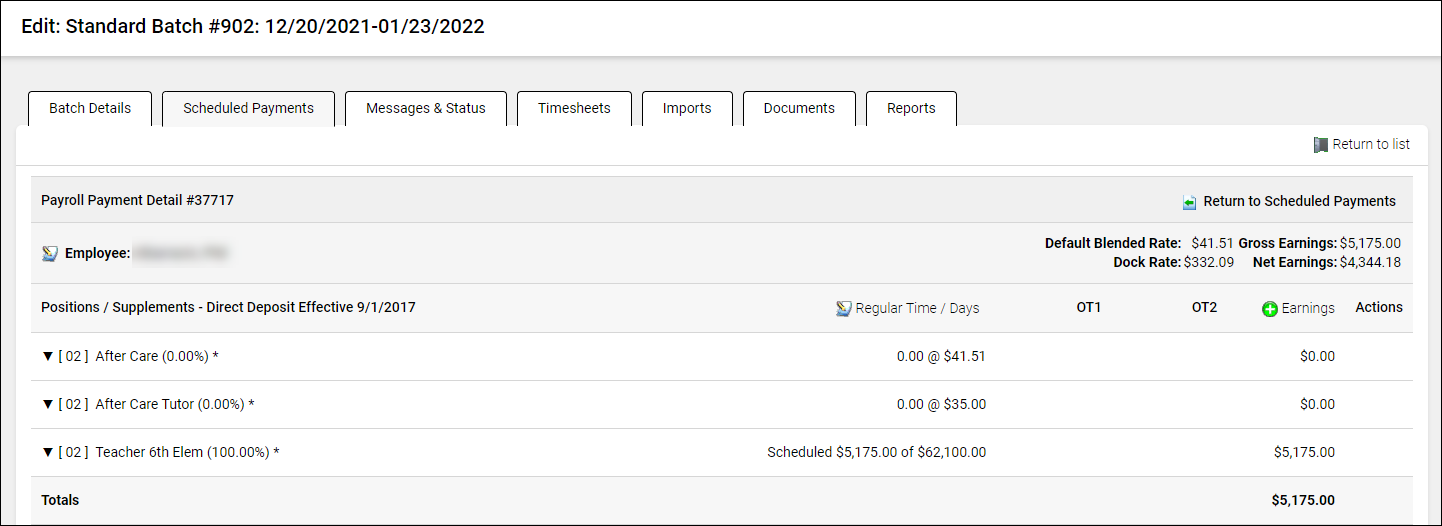Expand the After Care (0.00%) position row

coord(47,356)
